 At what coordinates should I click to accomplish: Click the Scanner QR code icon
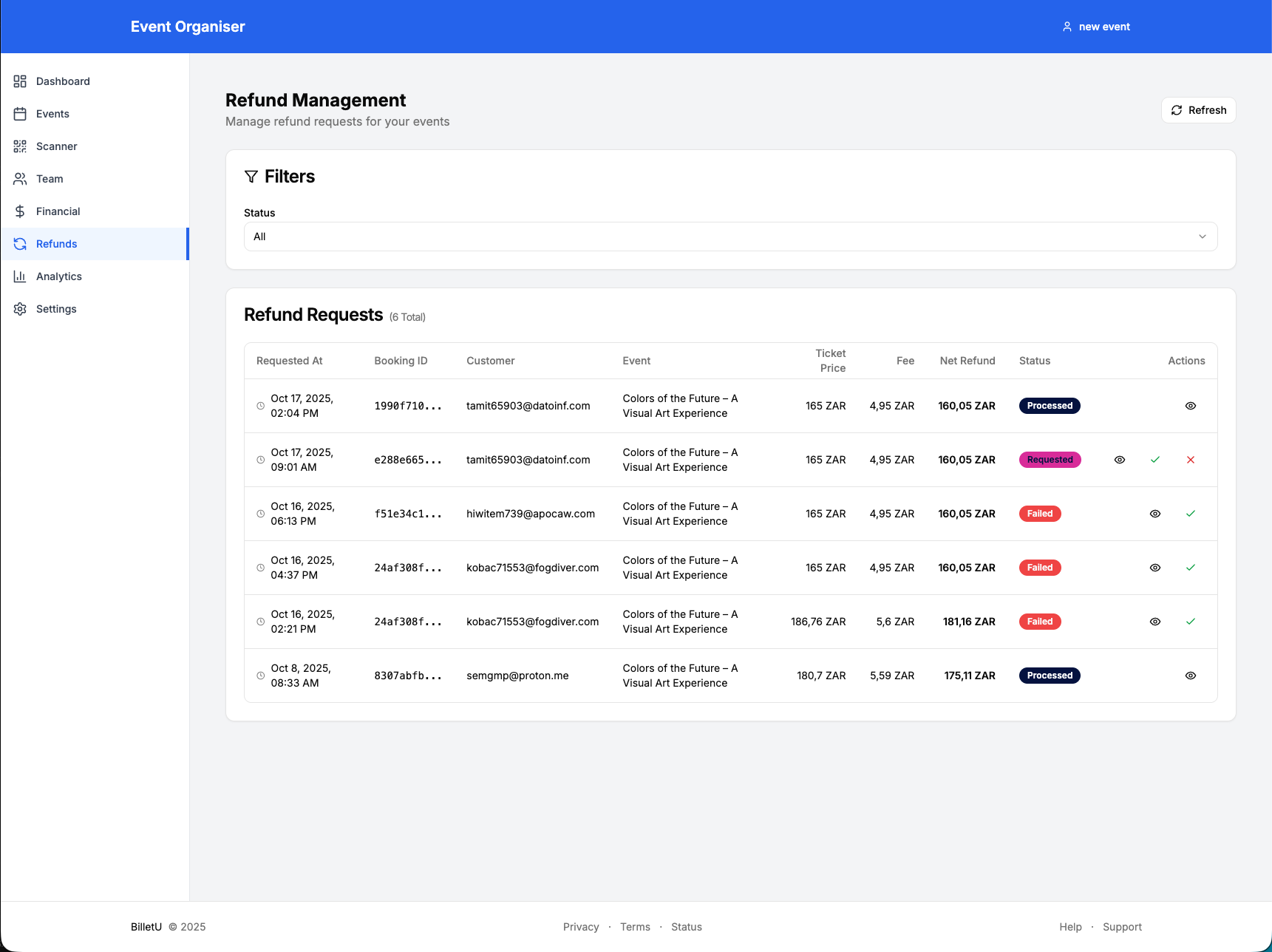point(20,146)
